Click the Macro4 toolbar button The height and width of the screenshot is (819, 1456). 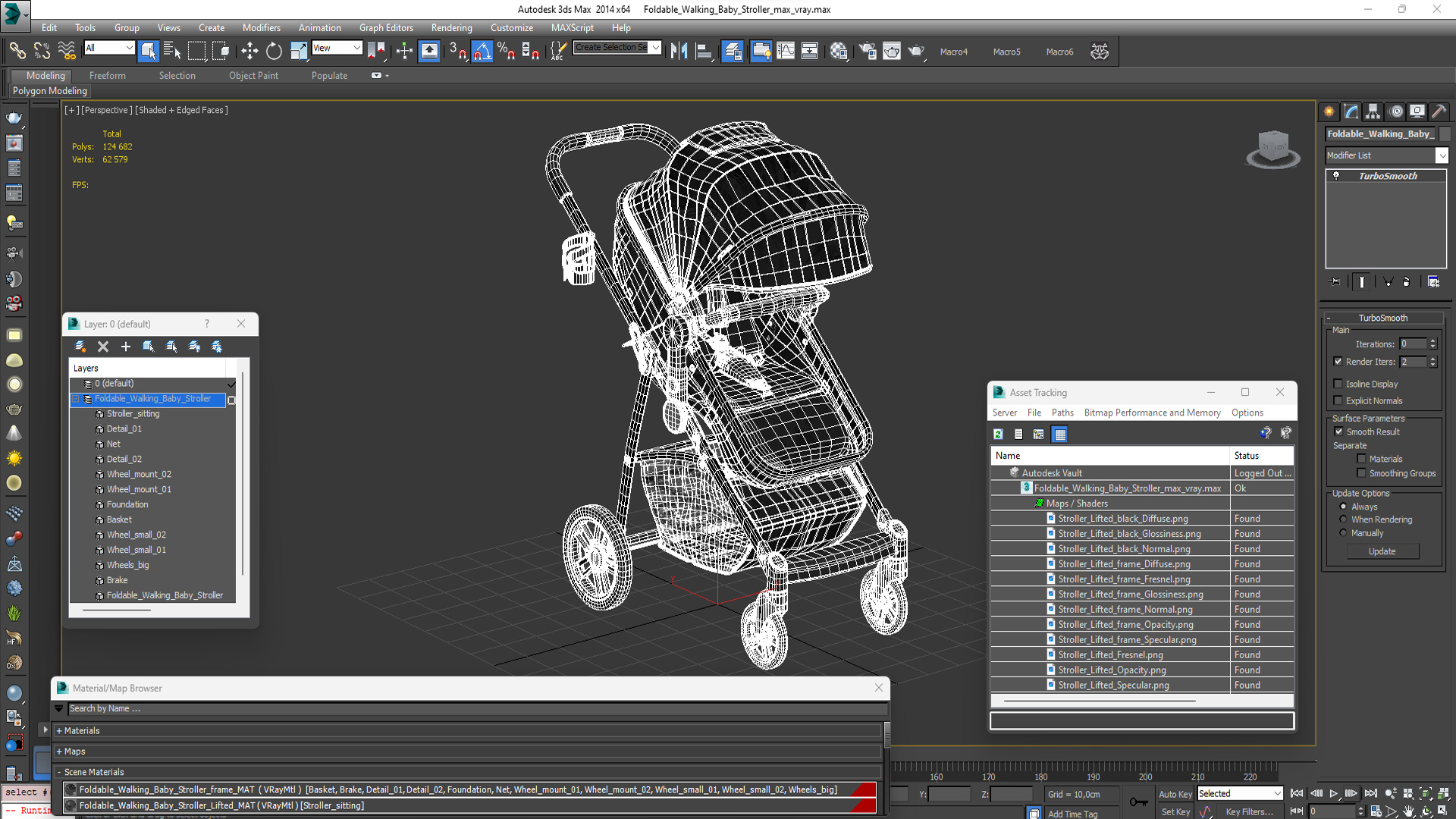tap(953, 52)
